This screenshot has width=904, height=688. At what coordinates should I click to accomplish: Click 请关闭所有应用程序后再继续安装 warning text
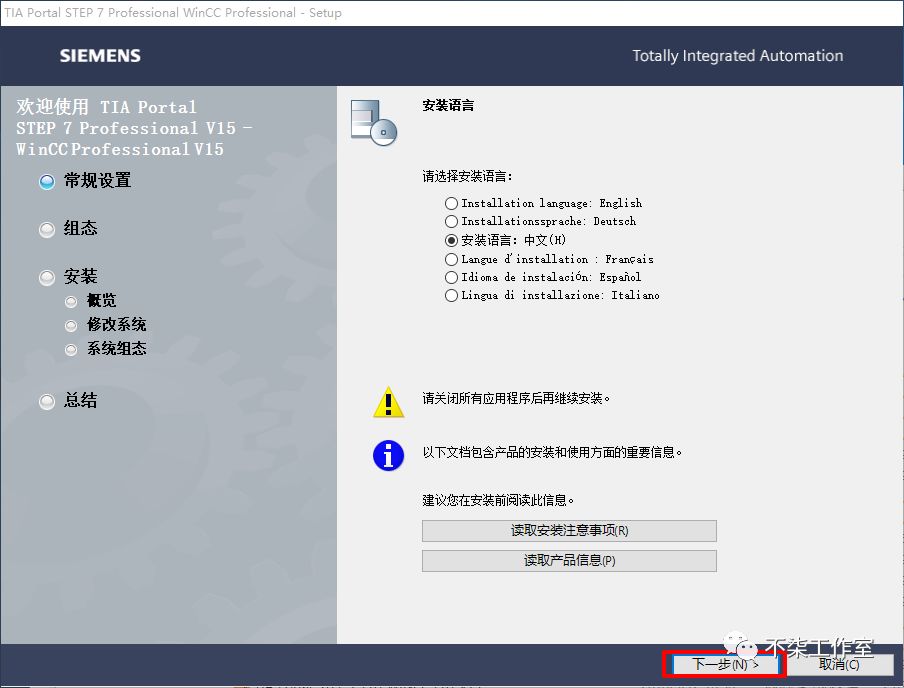point(516,398)
